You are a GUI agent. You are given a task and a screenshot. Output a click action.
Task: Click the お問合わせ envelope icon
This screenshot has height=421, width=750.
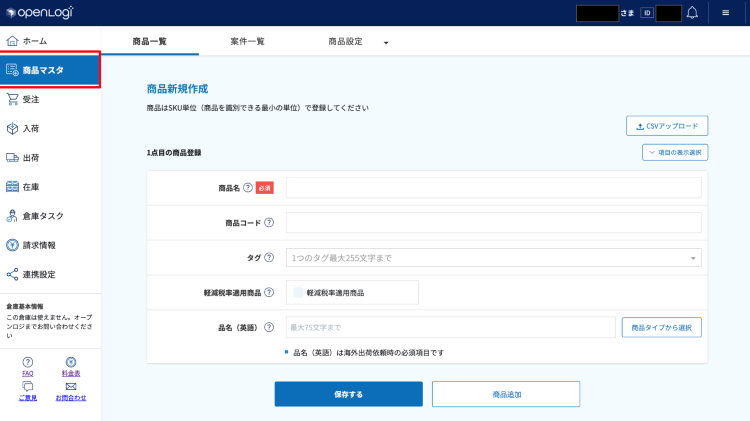tap(71, 387)
